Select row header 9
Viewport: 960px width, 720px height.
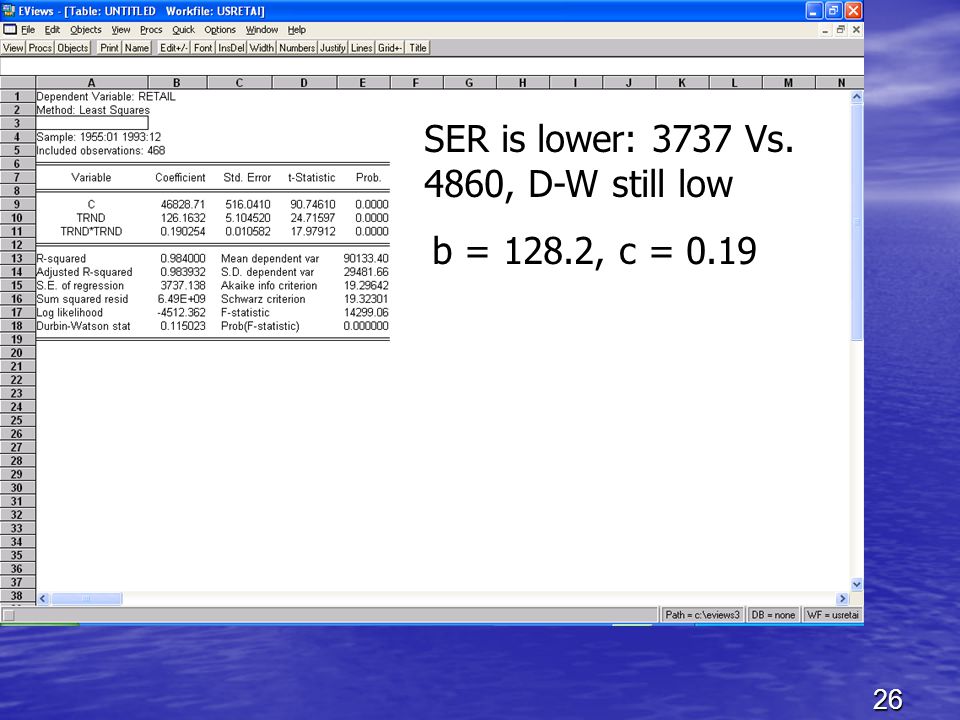pos(17,204)
